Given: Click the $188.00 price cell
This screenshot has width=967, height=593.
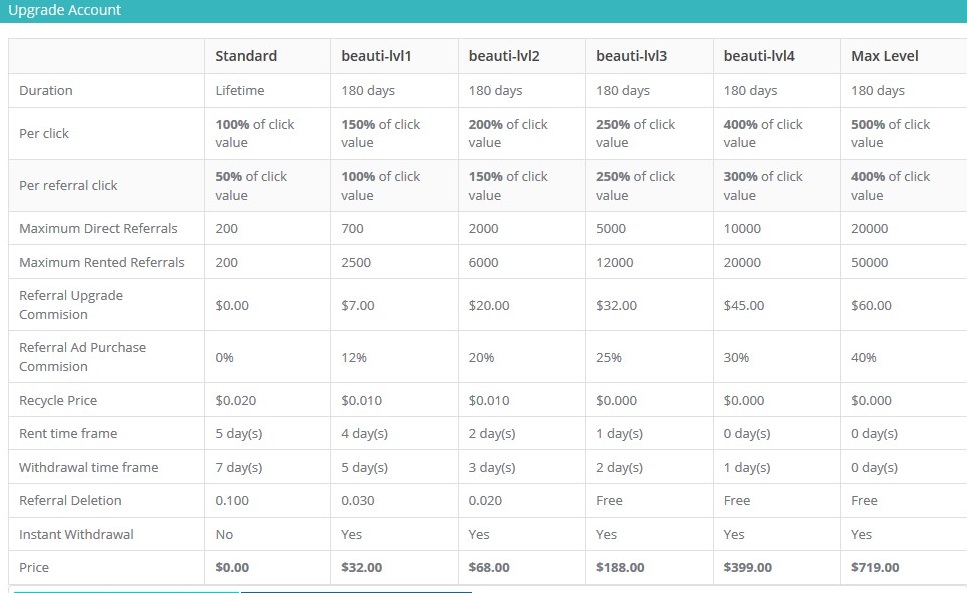Looking at the screenshot, I should coord(620,567).
